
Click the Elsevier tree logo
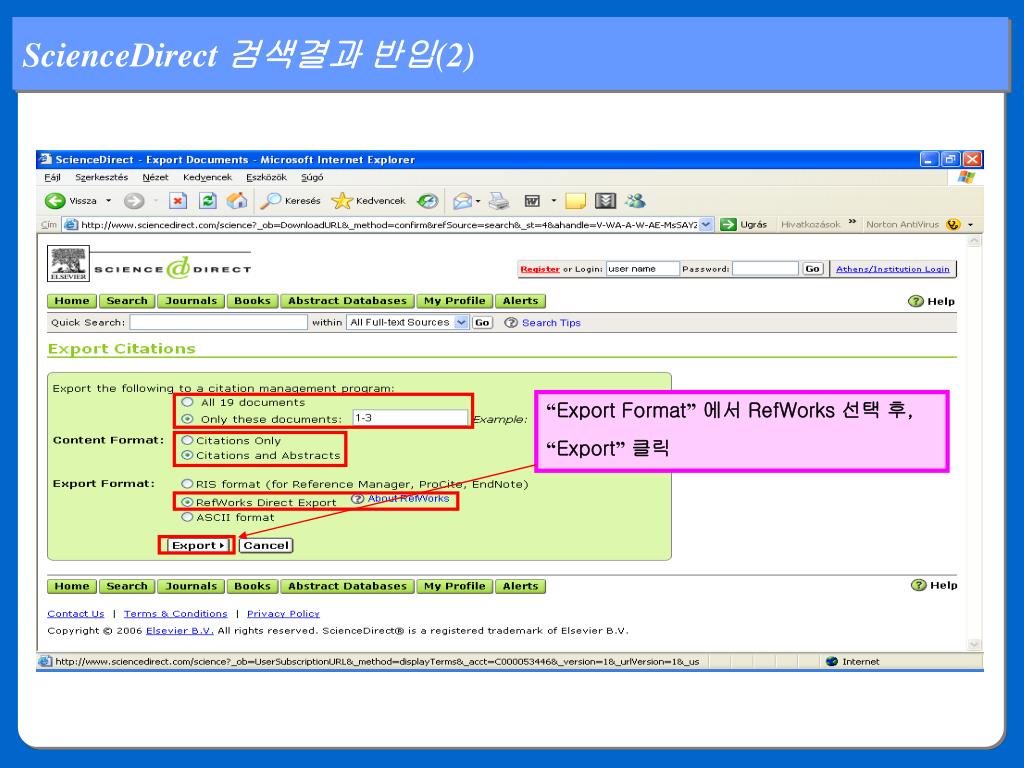(69, 264)
